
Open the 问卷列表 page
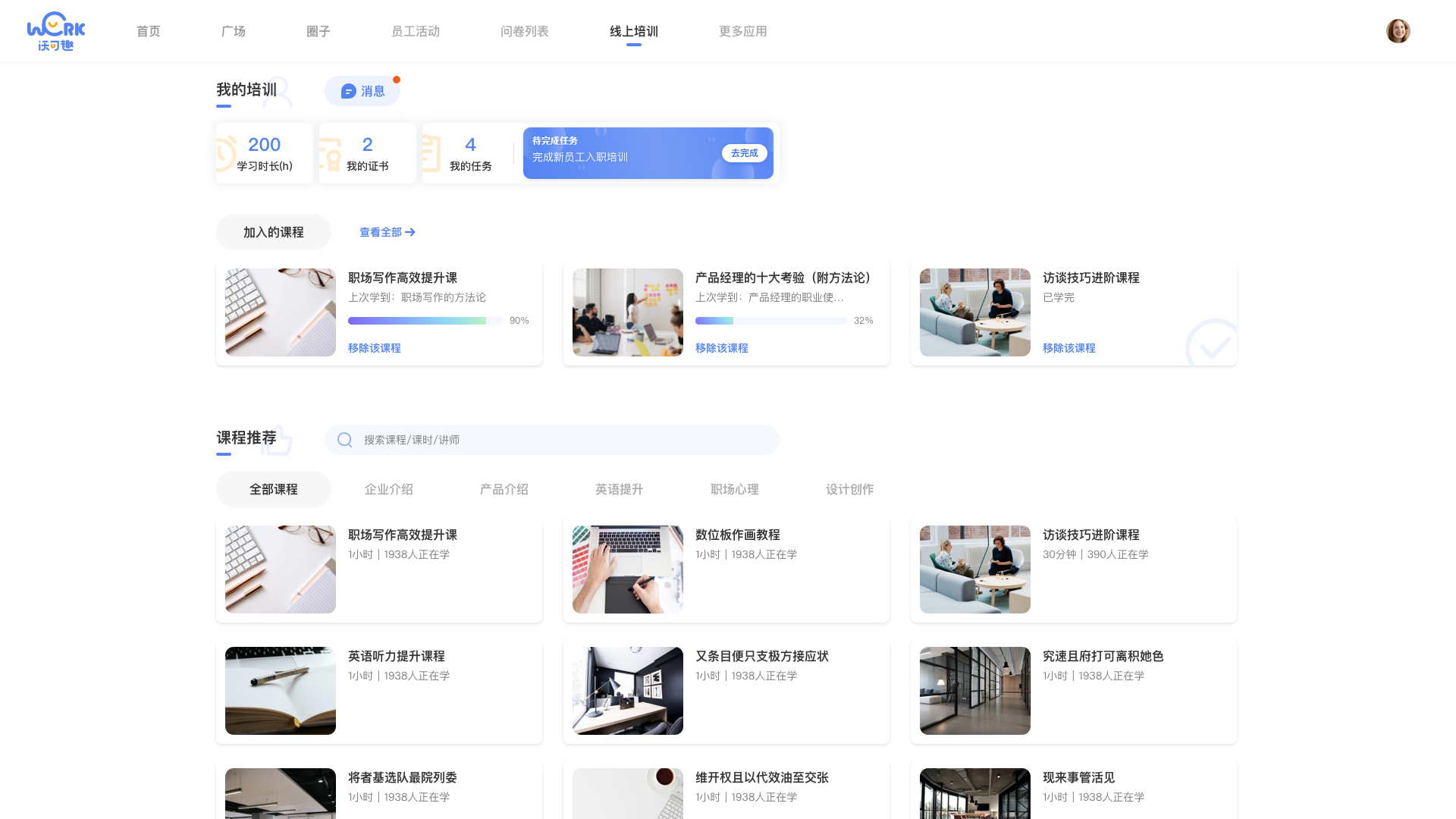(x=524, y=31)
